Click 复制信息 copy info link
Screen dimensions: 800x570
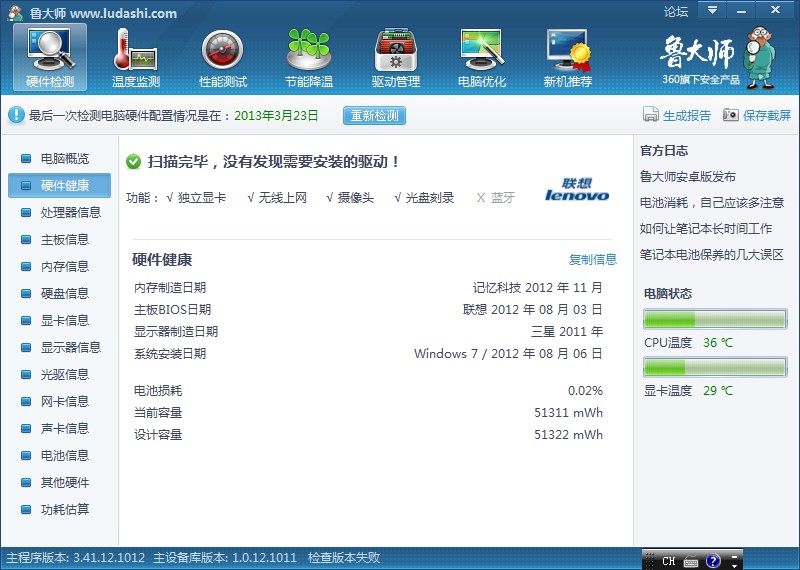593,259
